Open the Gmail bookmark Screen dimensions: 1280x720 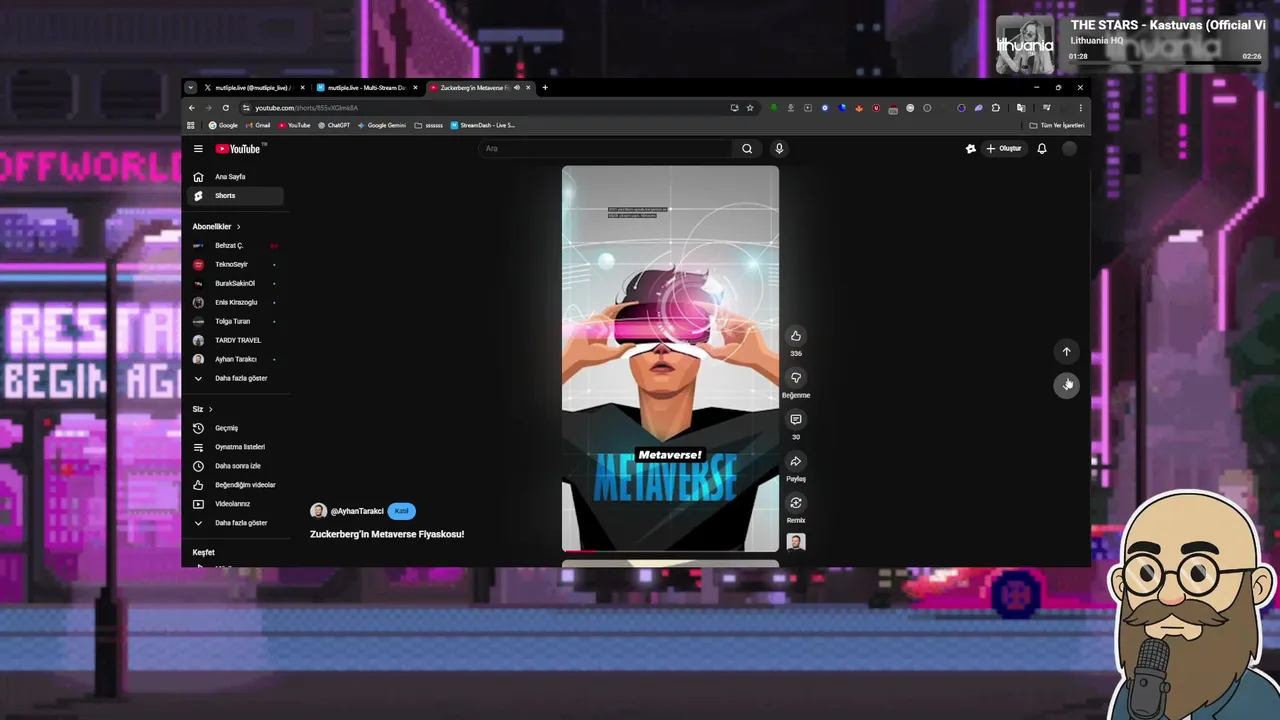(258, 125)
